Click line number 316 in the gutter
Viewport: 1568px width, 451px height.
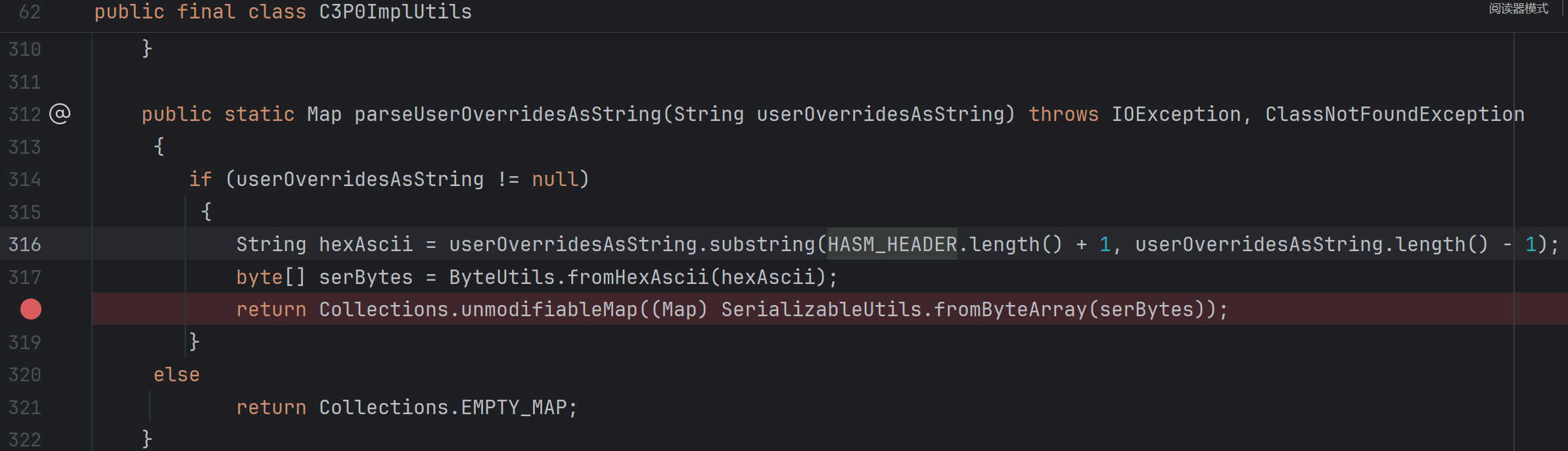[25, 245]
